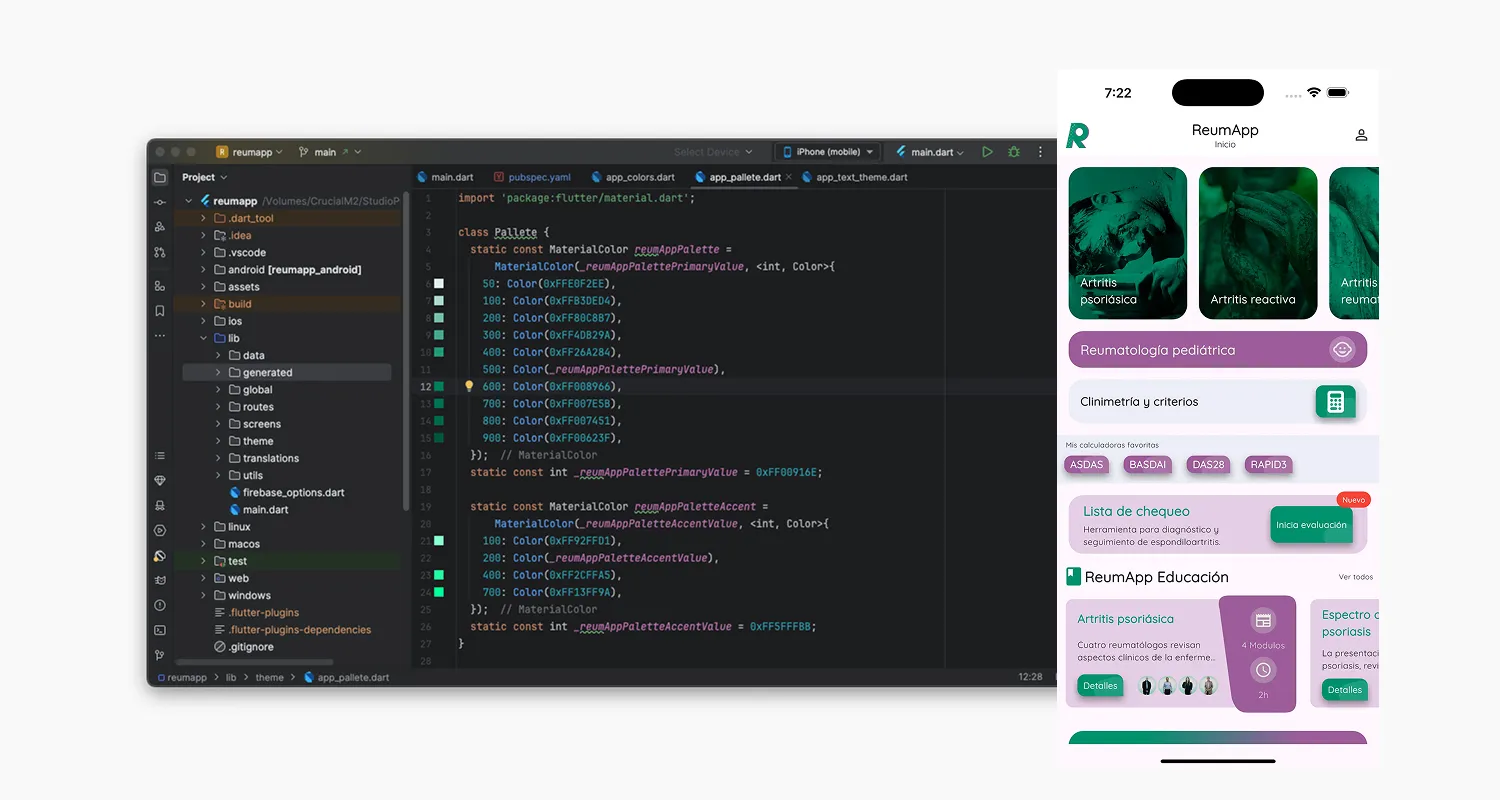Tap the calculator icon in Clinimetría row
The height and width of the screenshot is (800, 1500).
pyautogui.click(x=1335, y=402)
